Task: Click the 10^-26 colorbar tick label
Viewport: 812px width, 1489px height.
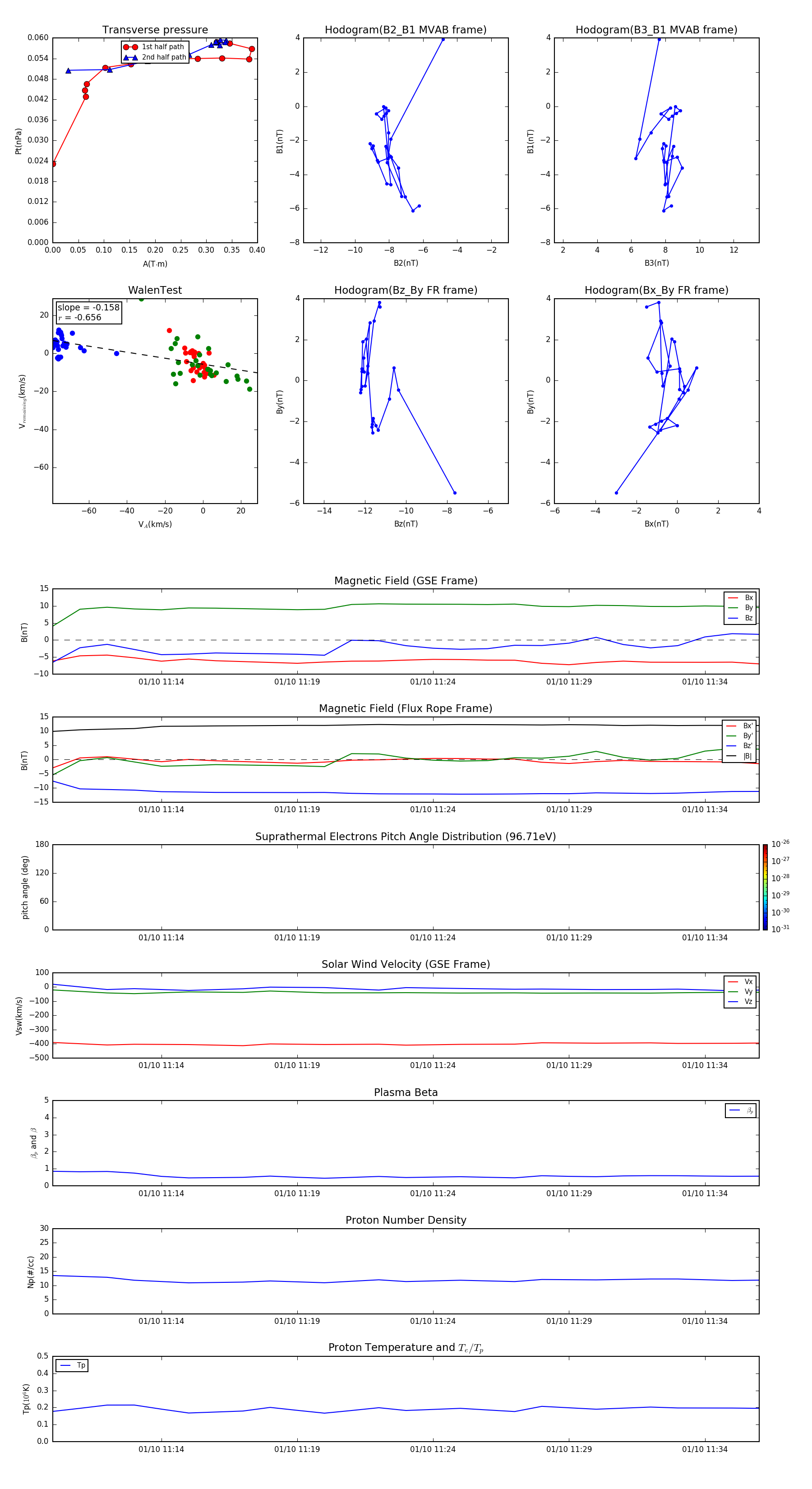Action: point(780,844)
